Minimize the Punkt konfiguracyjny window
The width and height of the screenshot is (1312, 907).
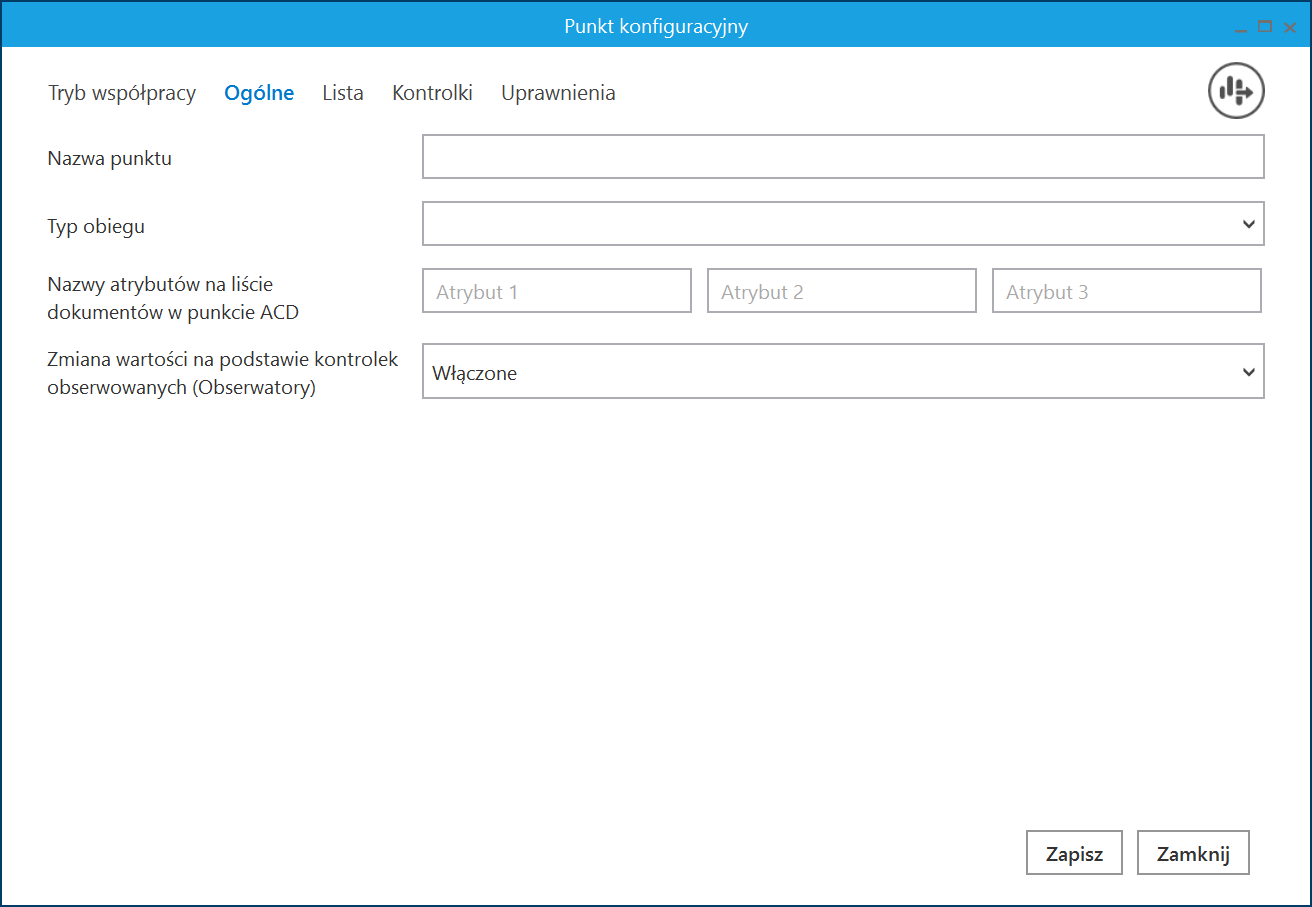pos(1241,27)
